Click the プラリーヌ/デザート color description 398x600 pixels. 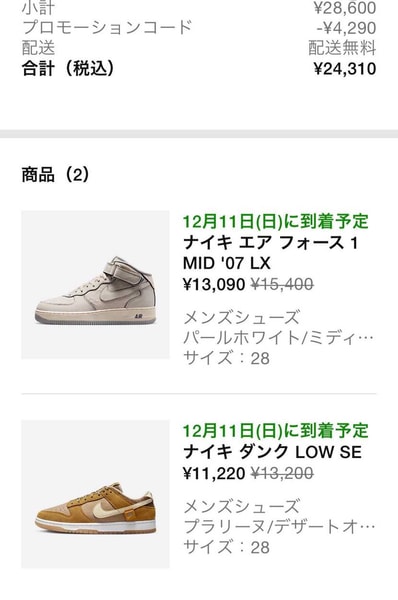tap(279, 527)
